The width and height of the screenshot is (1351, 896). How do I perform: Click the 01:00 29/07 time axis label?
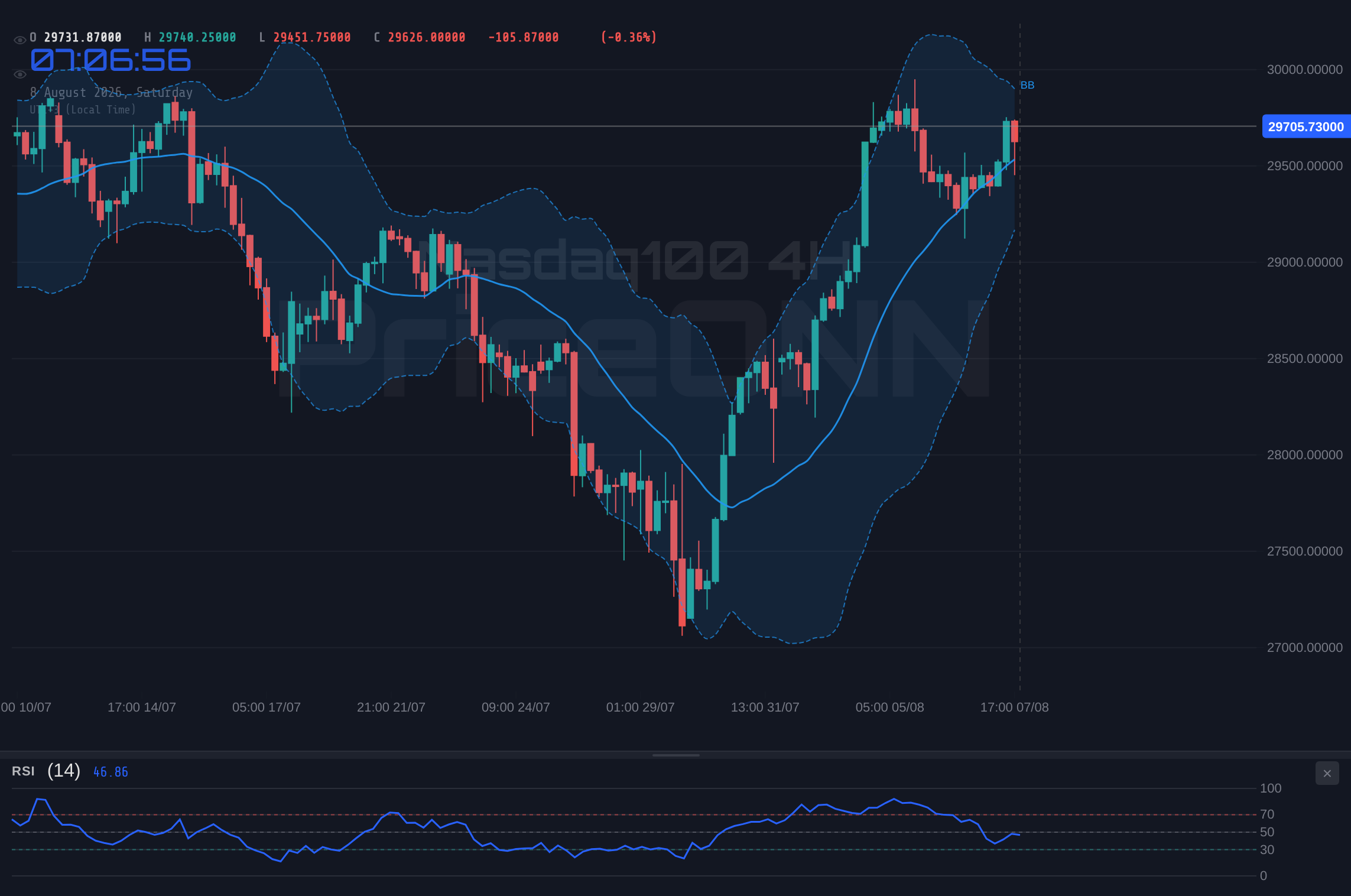click(x=641, y=707)
